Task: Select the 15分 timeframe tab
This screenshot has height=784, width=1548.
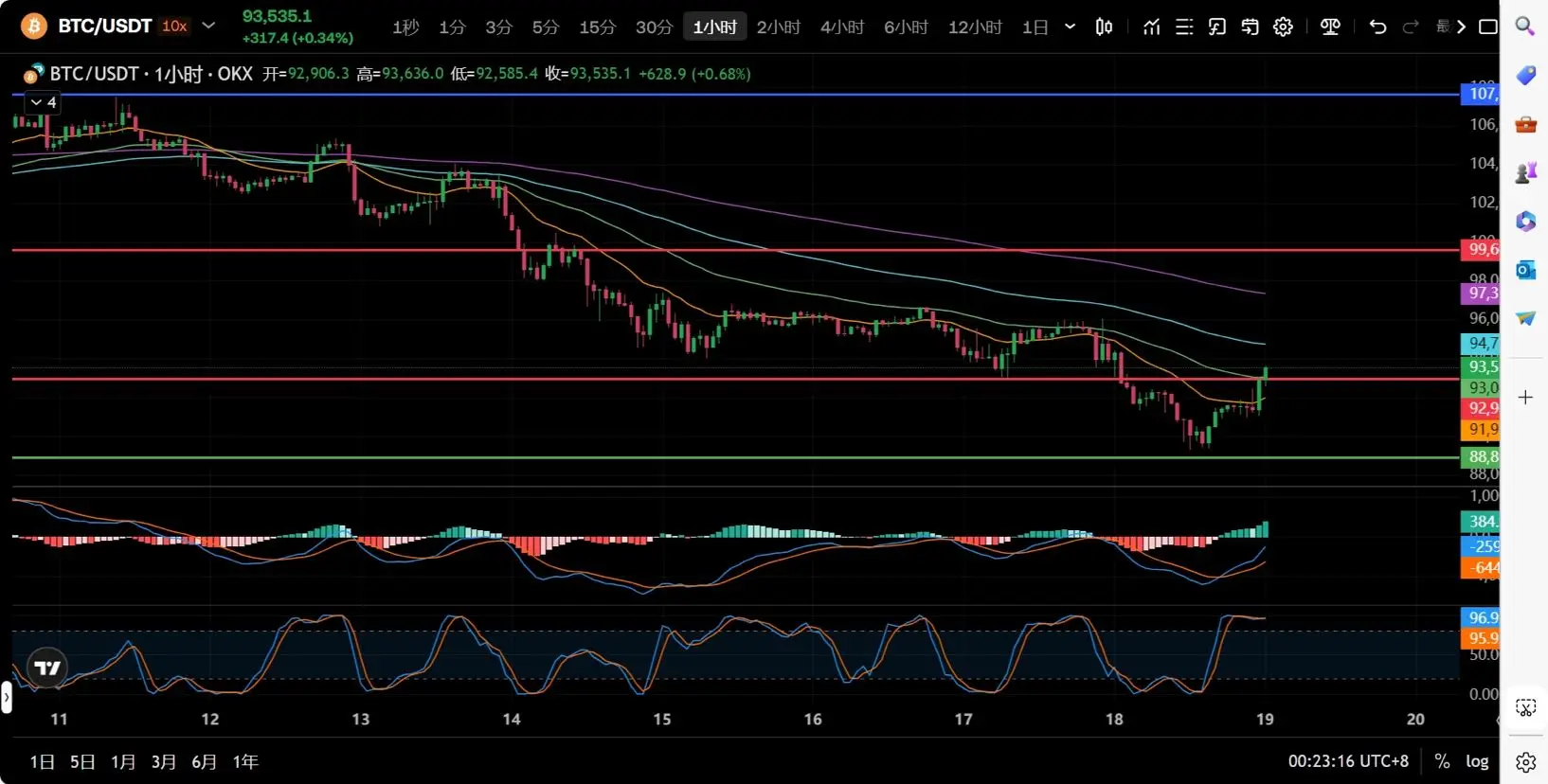Action: tap(597, 27)
